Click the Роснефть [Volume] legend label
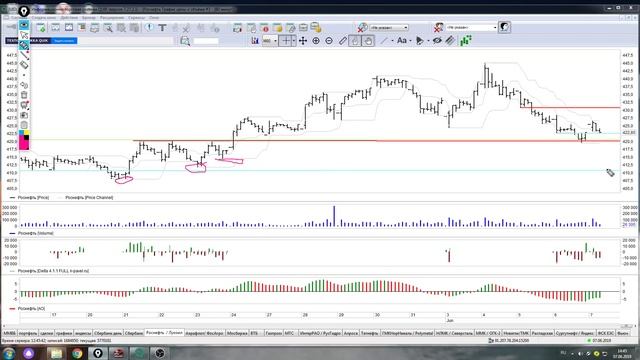Viewport: 640px width, 360px height. pyautogui.click(x=36, y=233)
